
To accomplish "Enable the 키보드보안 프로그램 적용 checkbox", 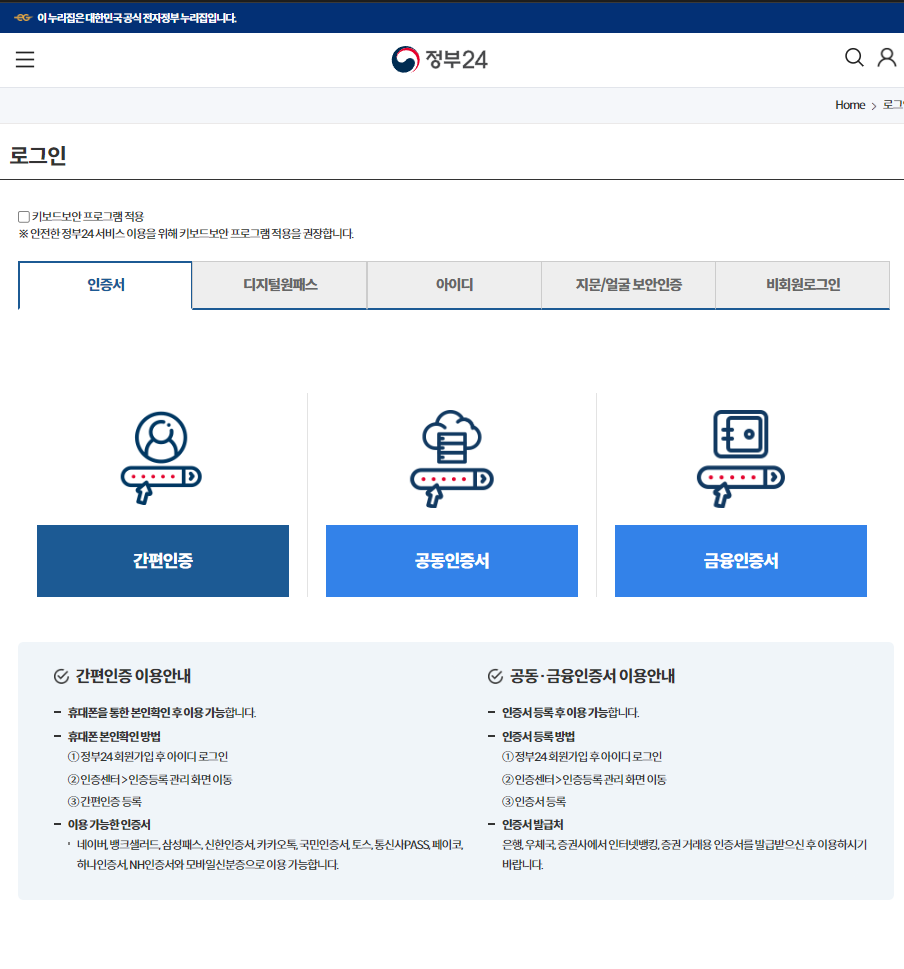I will click(x=23, y=216).
